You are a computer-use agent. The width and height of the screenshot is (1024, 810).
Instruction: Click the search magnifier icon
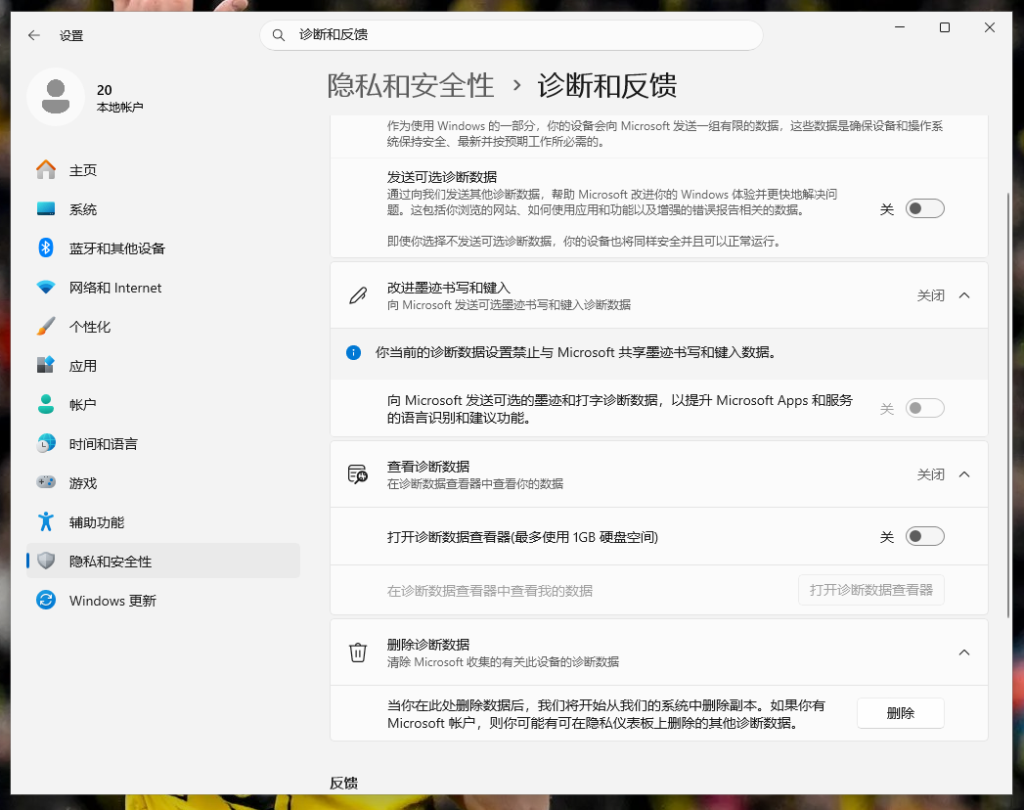point(278,35)
